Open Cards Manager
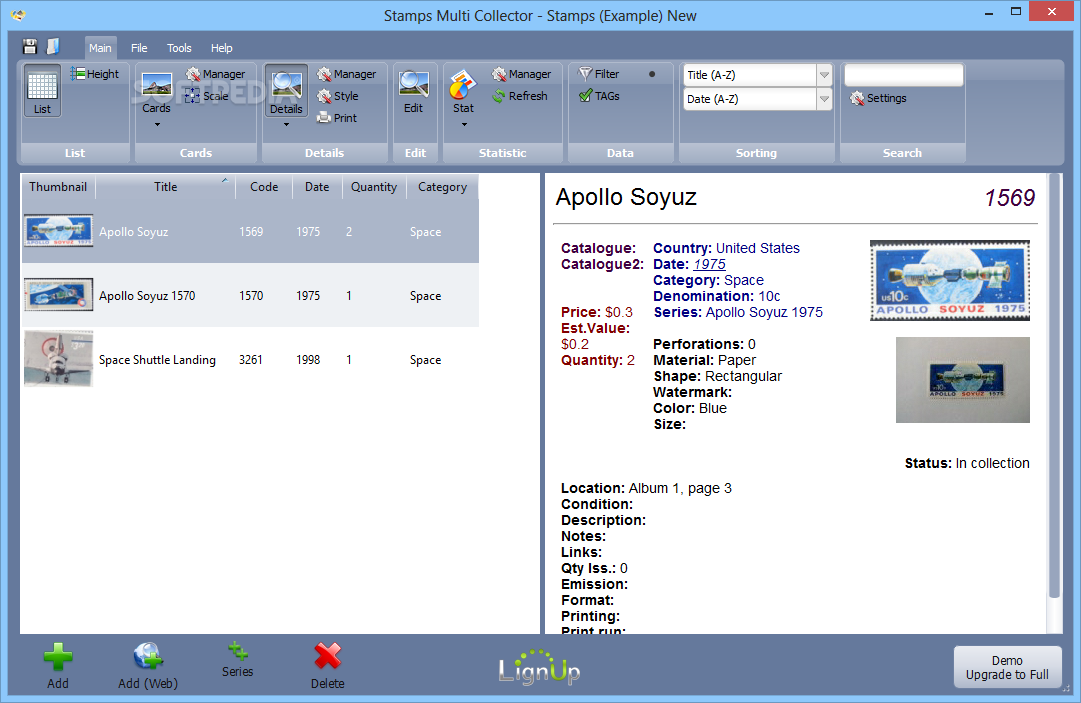 (215, 74)
